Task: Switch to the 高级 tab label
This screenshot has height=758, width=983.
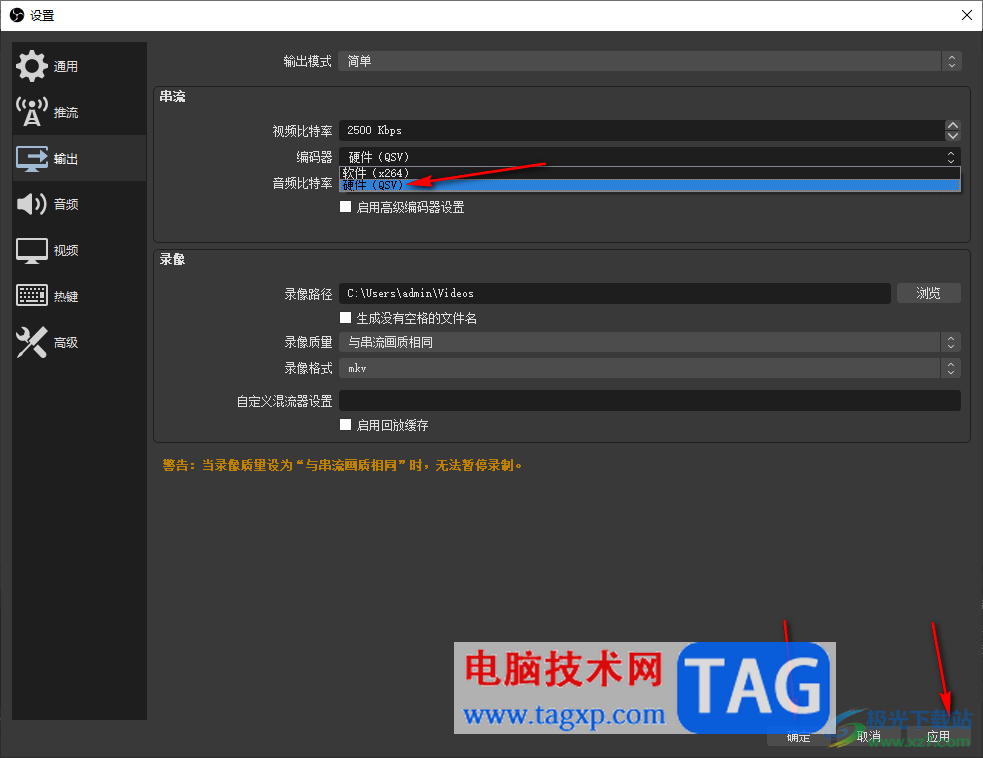Action: point(66,342)
